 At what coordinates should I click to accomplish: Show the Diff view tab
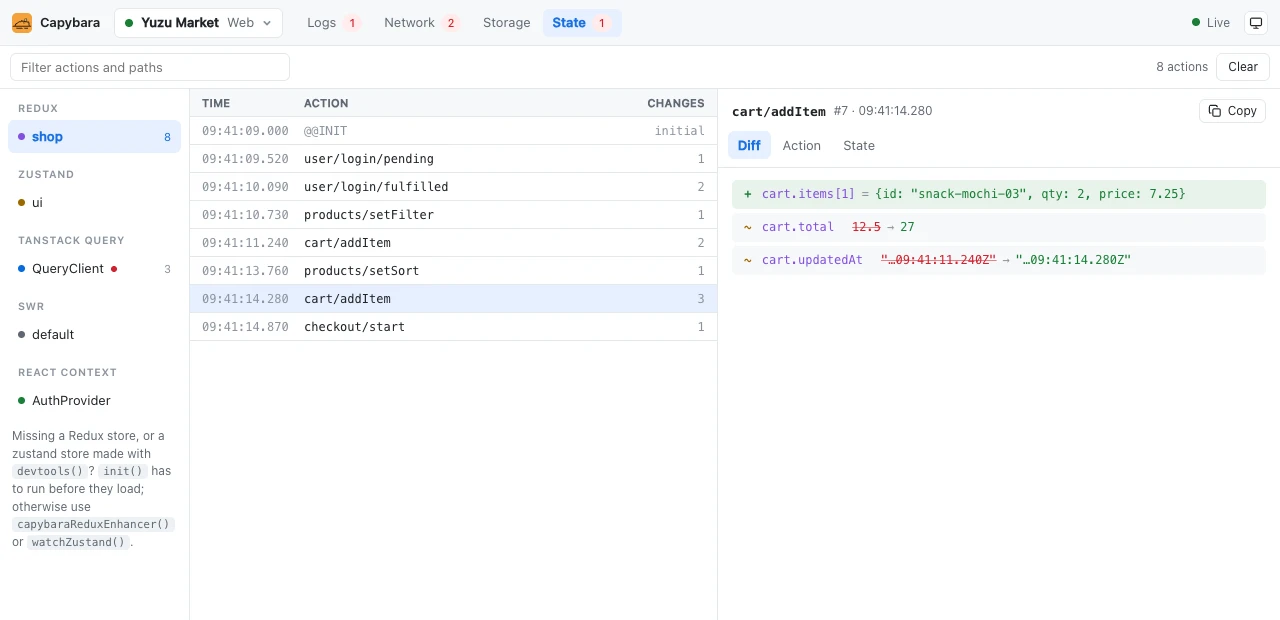point(749,146)
